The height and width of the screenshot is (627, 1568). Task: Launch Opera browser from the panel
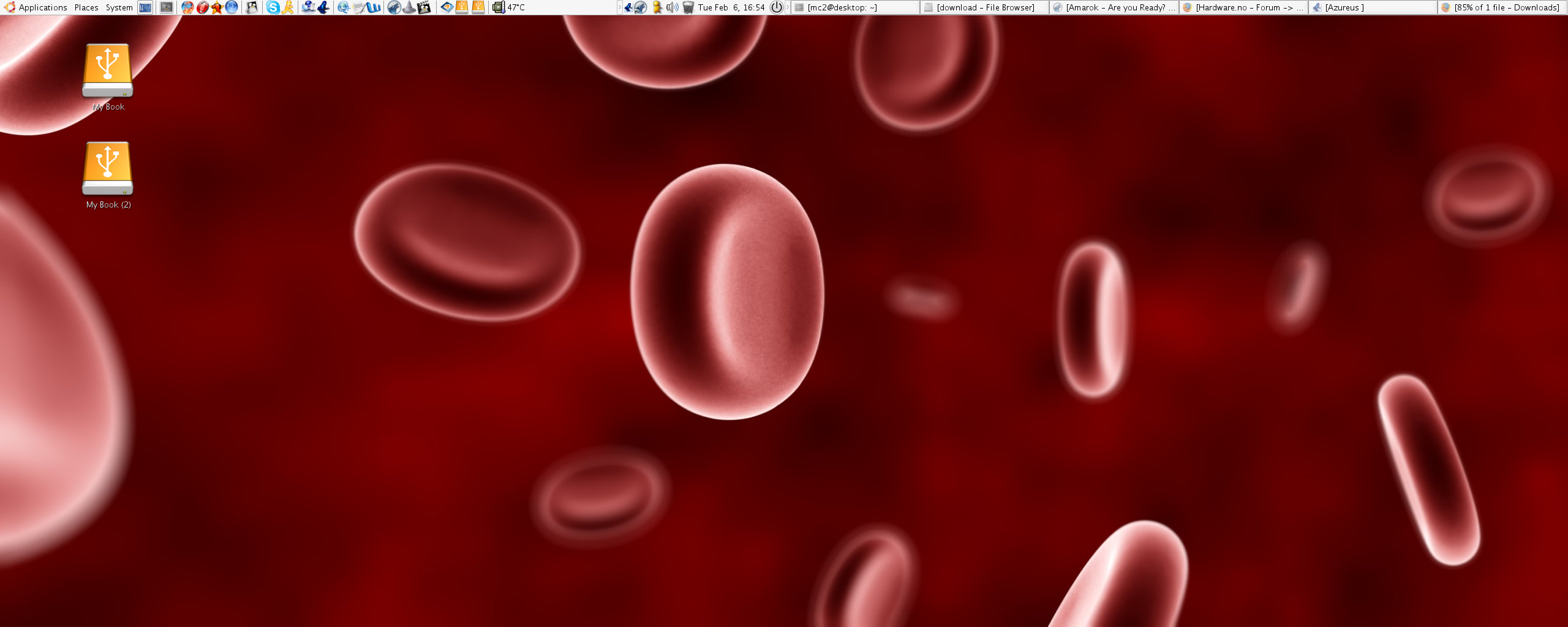click(x=202, y=7)
